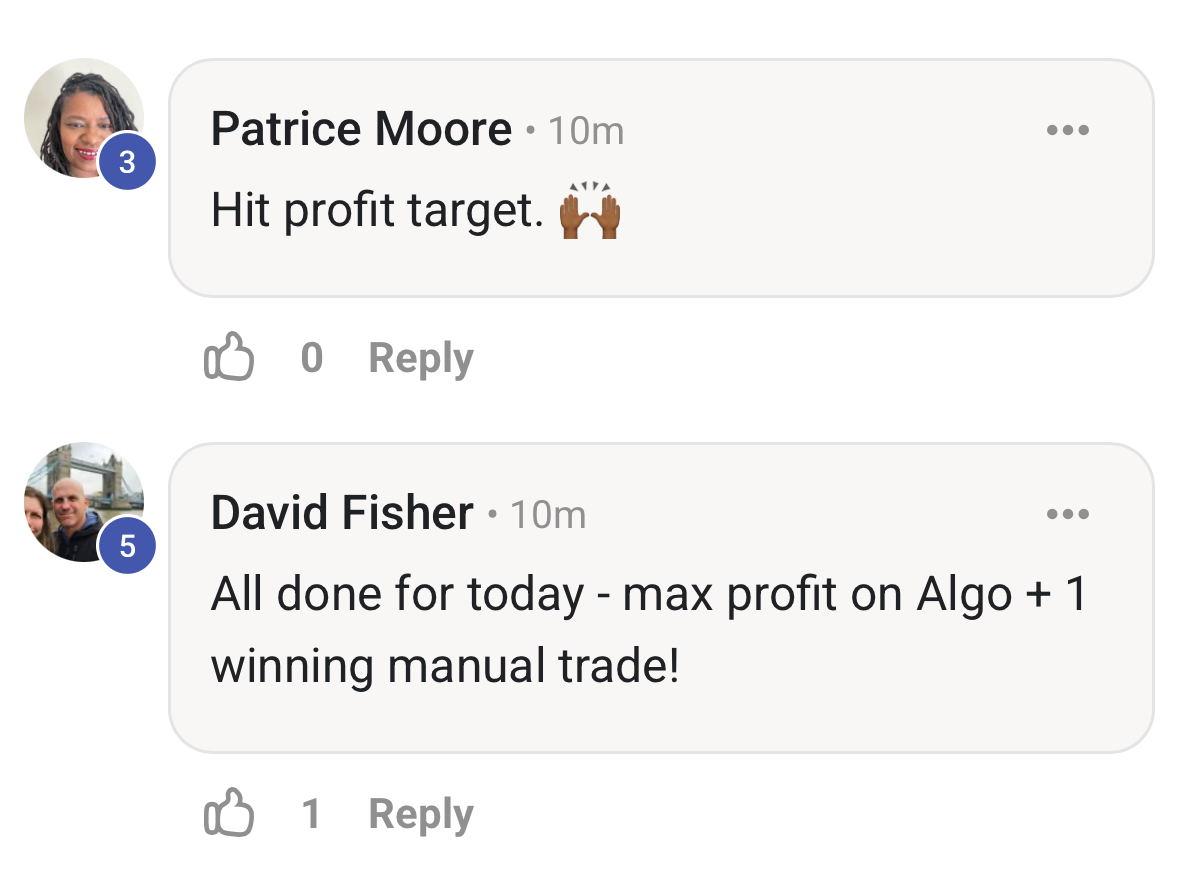The height and width of the screenshot is (881, 1179).
Task: Click the 10m timestamp on David's comment
Action: [x=548, y=516]
